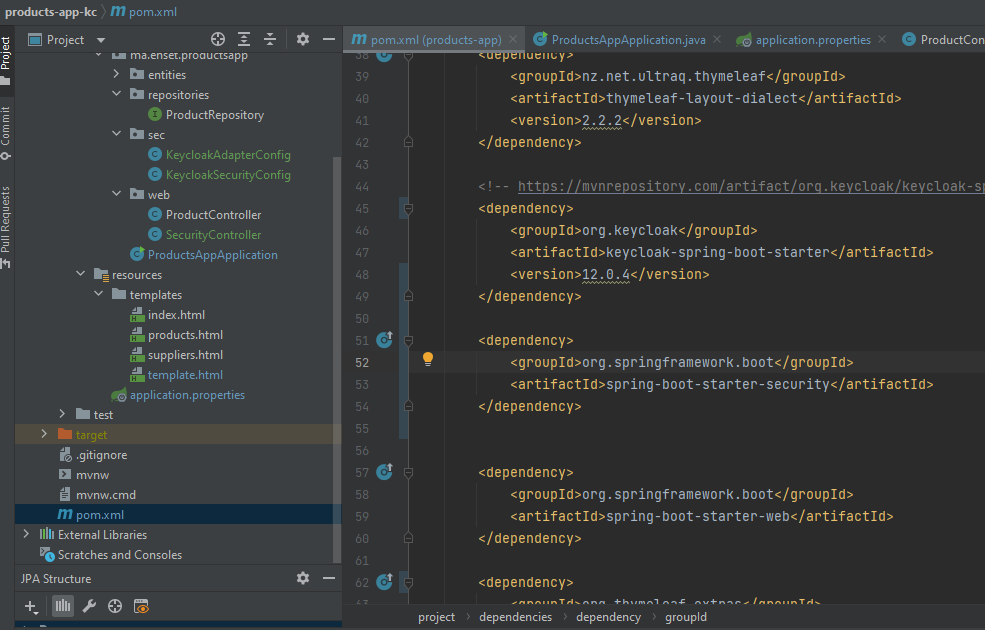The width and height of the screenshot is (985, 630).
Task: Select application.properties in project tree
Action: (187, 395)
